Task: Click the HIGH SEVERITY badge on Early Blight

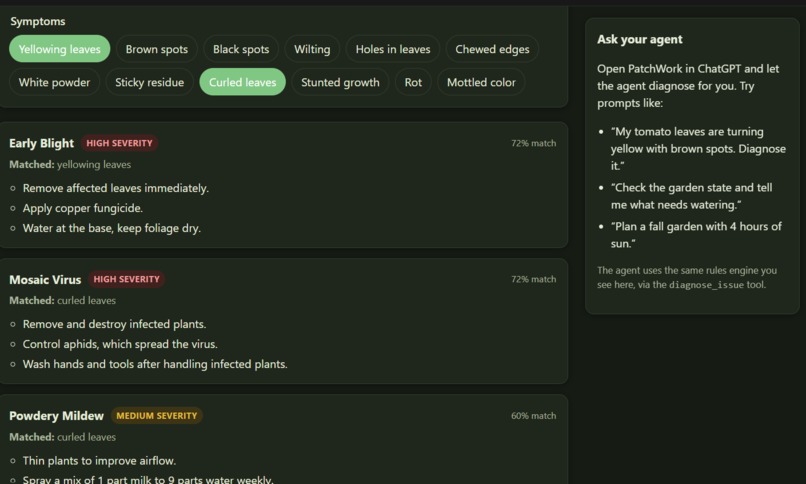Action: [119, 143]
